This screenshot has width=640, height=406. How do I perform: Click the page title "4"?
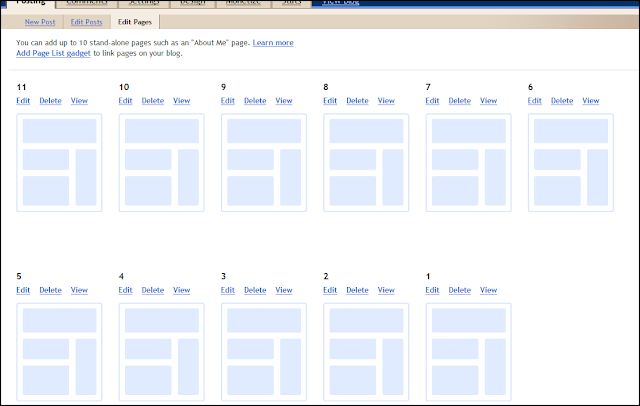click(121, 276)
